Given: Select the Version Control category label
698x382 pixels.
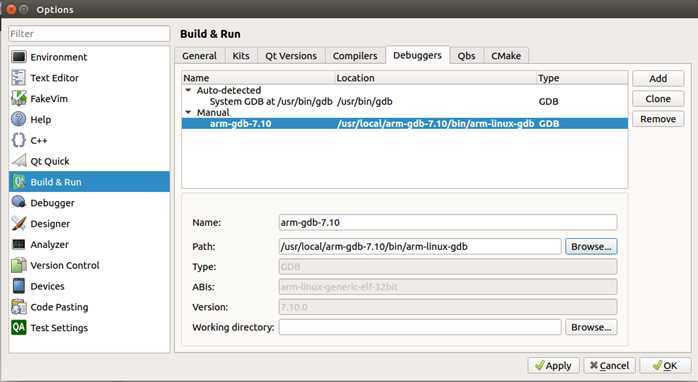Looking at the screenshot, I should tap(65, 265).
